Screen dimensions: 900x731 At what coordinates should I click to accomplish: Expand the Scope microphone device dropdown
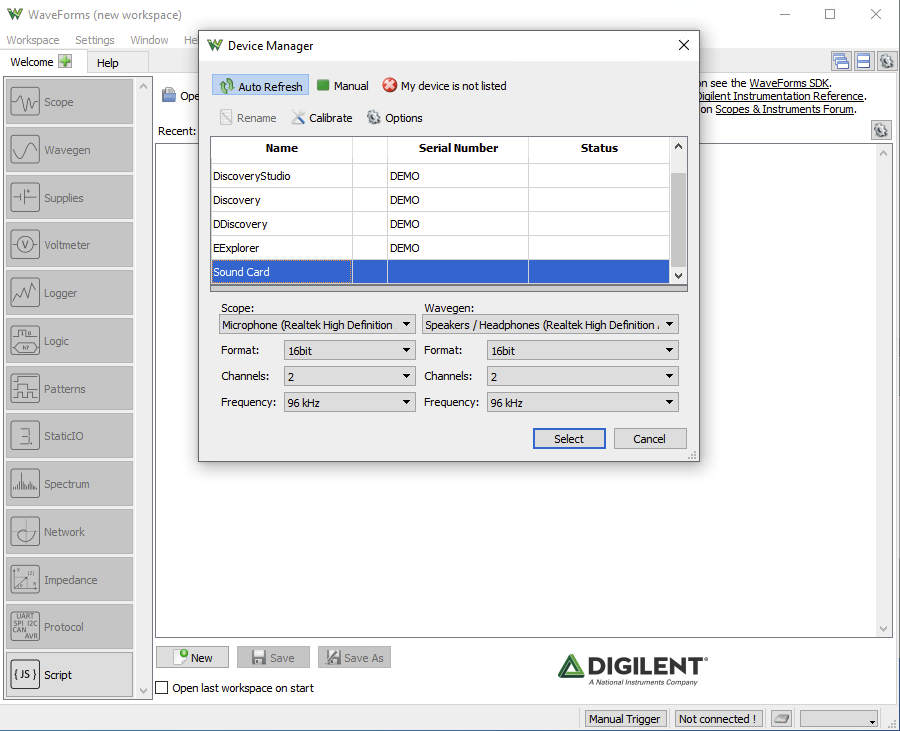[x=317, y=325]
